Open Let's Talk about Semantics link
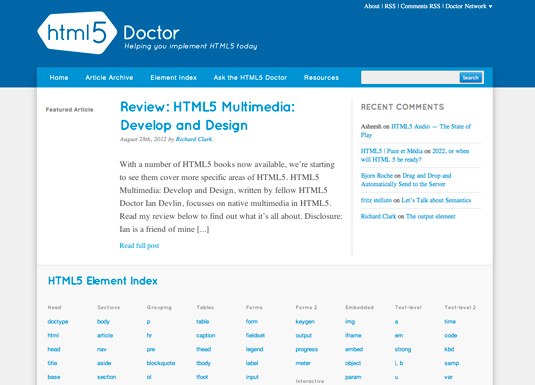Image resolution: width=535 pixels, height=385 pixels. [436, 200]
